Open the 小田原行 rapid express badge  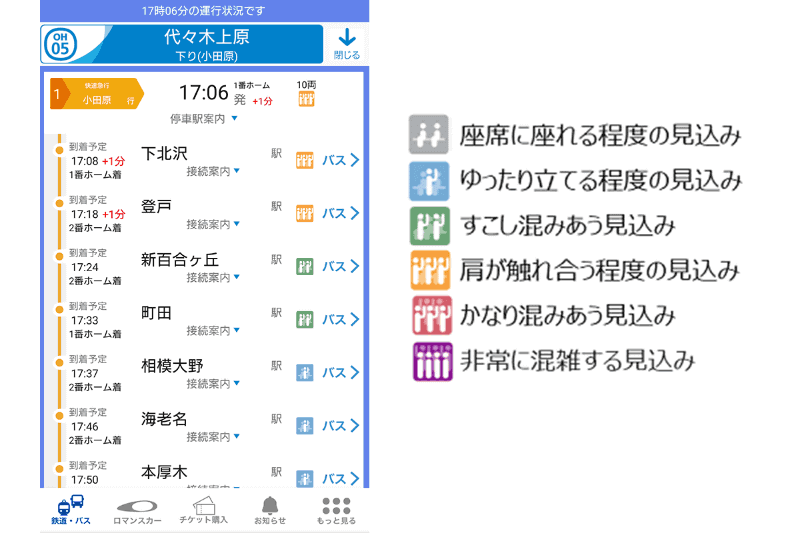pyautogui.click(x=97, y=94)
